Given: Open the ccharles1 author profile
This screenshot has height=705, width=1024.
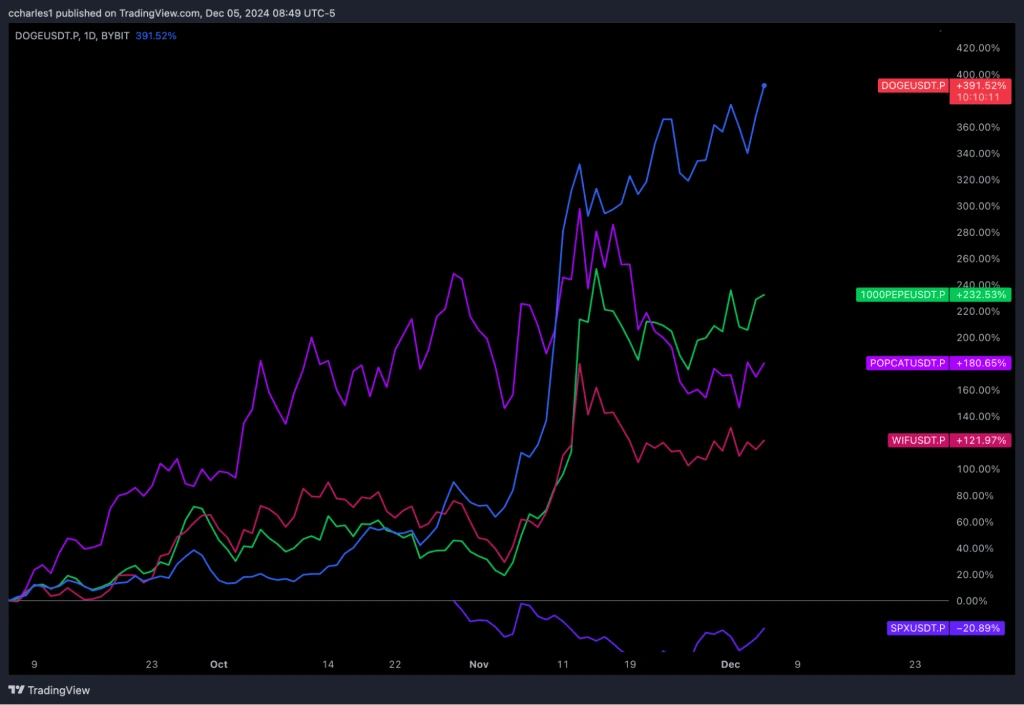Looking at the screenshot, I should pyautogui.click(x=31, y=13).
